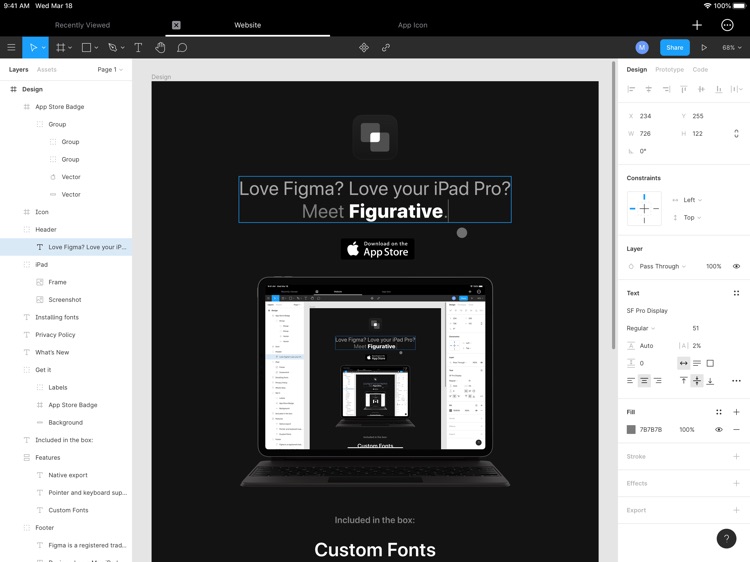Set text fixed size resizing
The height and width of the screenshot is (562, 750).
710,363
